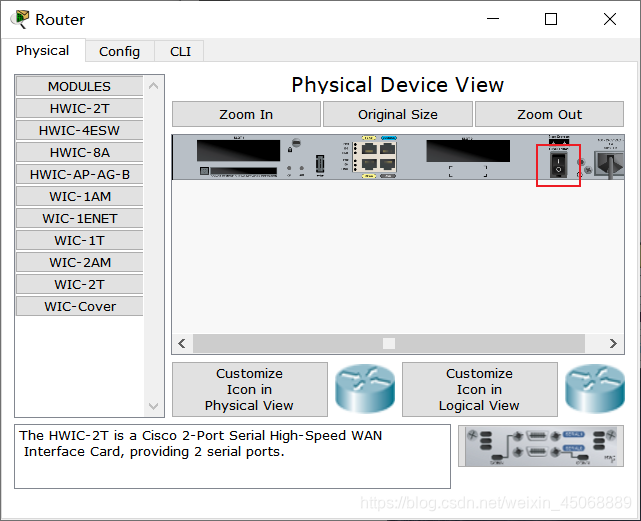Select the WIC-Cover module
The image size is (641, 521).
pyautogui.click(x=80, y=307)
